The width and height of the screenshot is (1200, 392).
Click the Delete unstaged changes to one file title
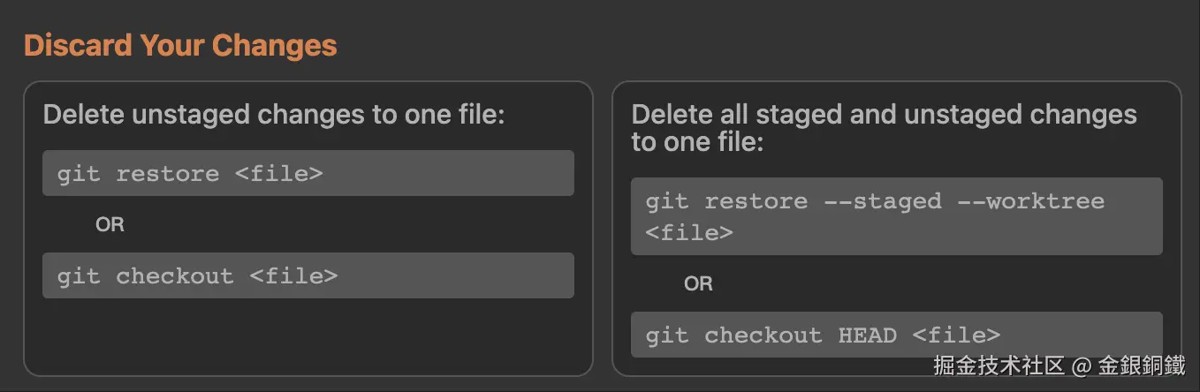[273, 114]
